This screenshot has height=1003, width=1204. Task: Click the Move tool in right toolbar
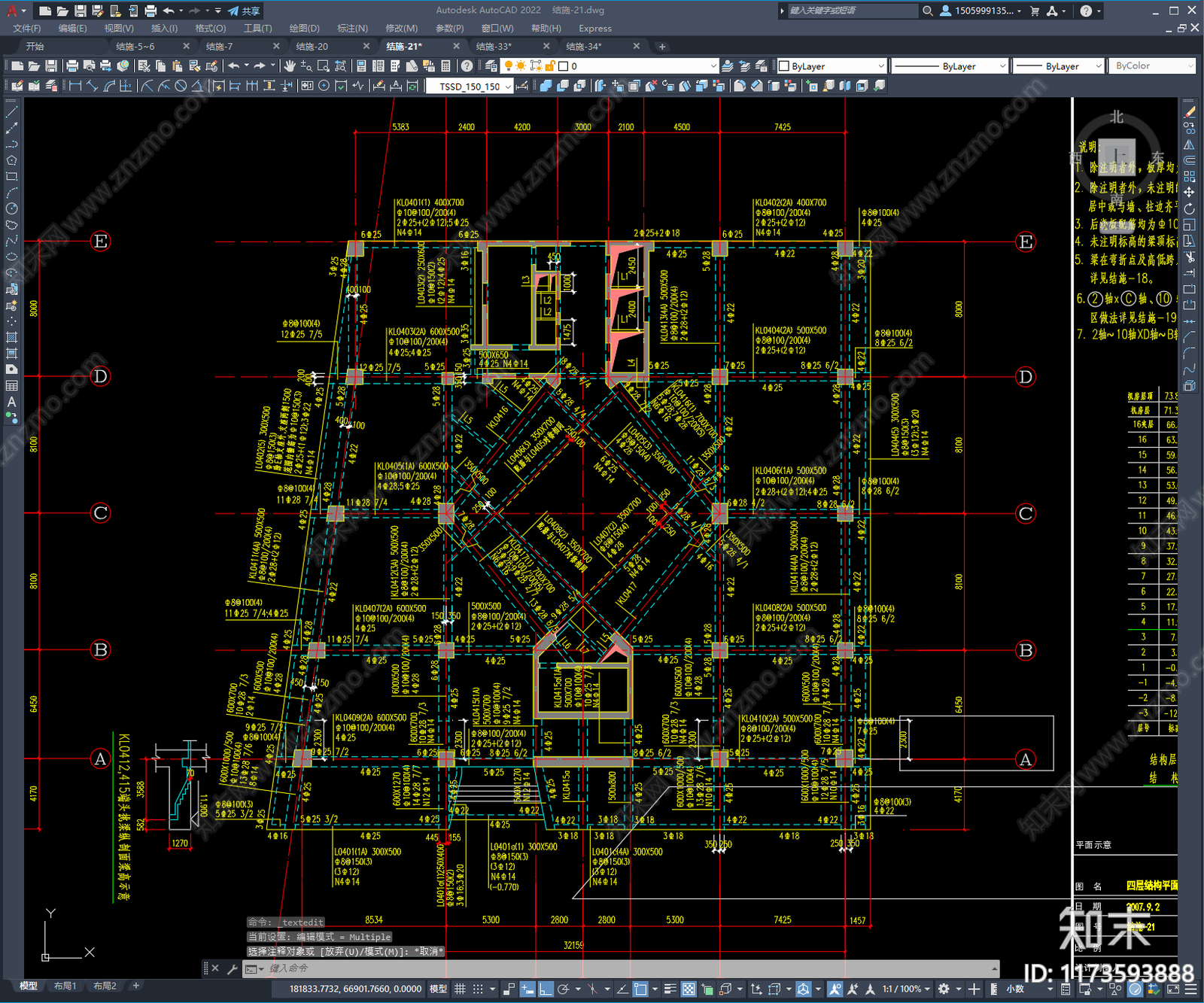[x=1189, y=193]
